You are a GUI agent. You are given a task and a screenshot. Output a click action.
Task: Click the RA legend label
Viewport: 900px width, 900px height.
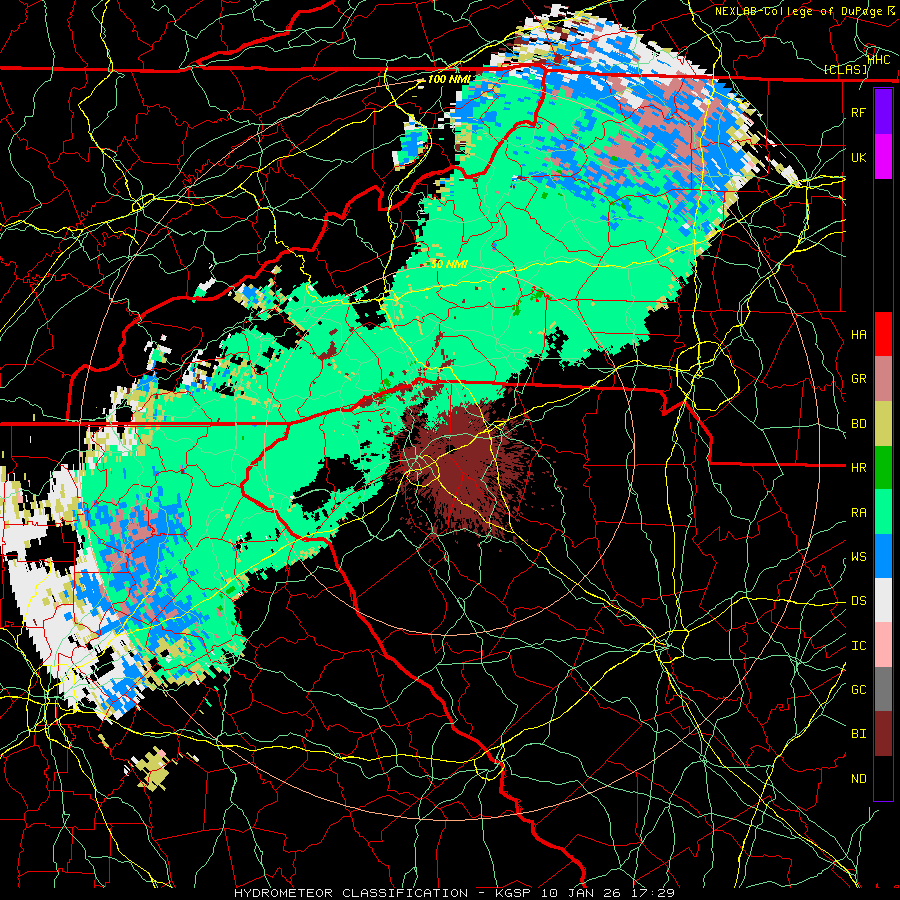[858, 513]
